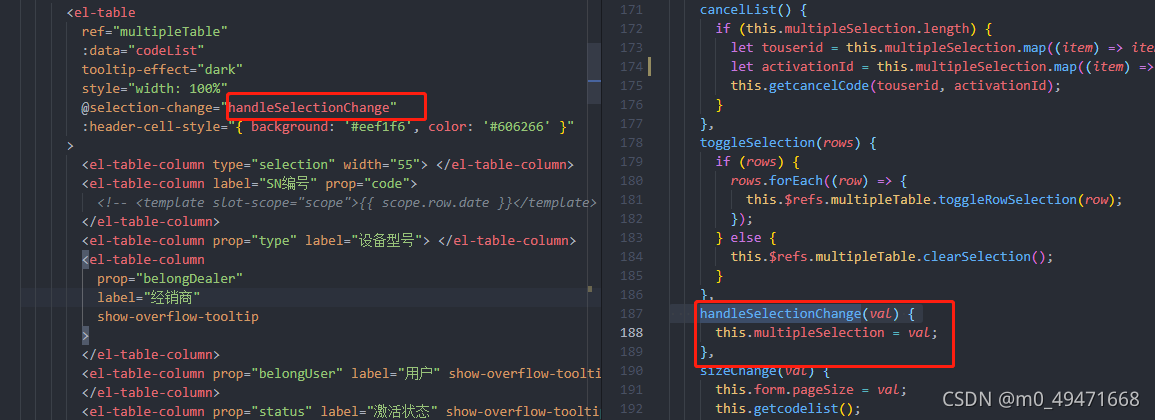The height and width of the screenshot is (420, 1155).
Task: Click line number 178 in the gutter
Action: (631, 142)
